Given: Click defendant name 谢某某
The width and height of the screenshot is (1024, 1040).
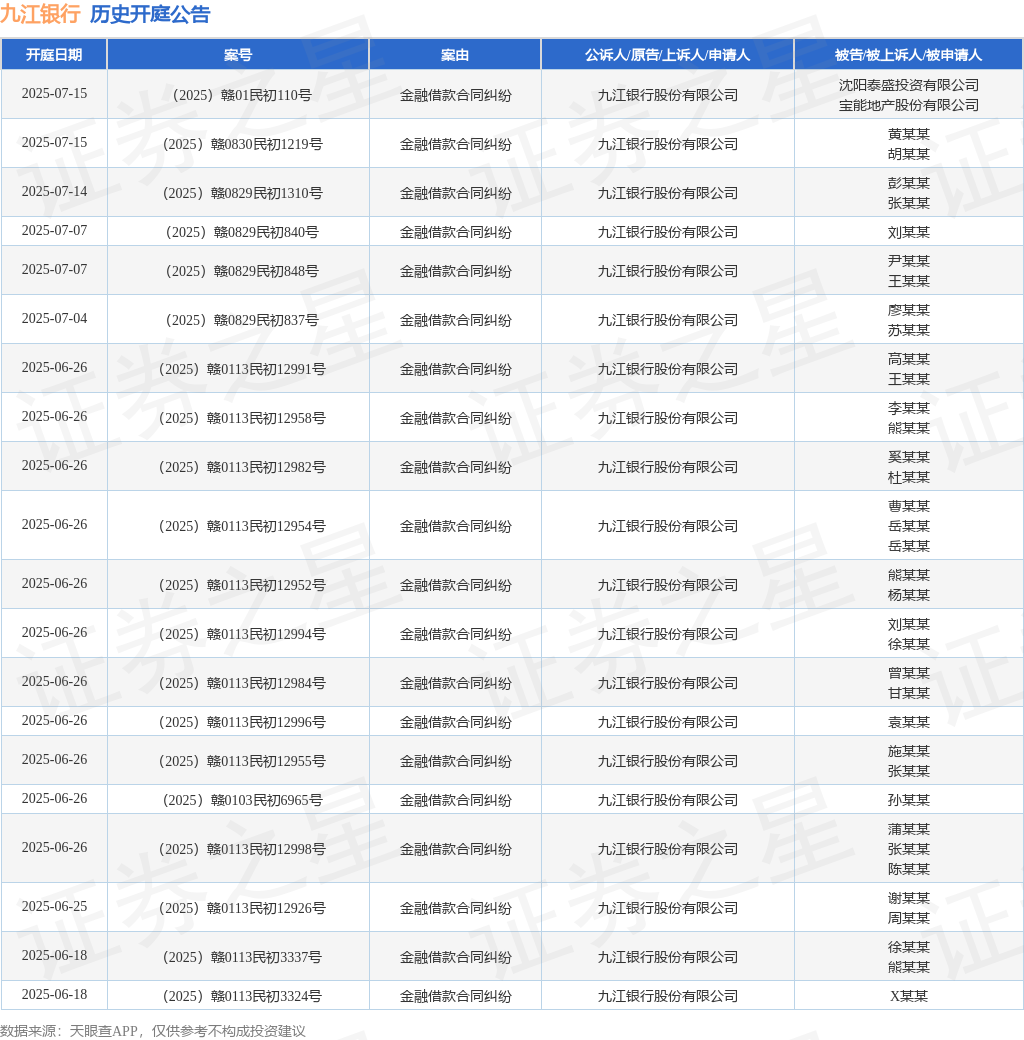Looking at the screenshot, I should tap(909, 899).
